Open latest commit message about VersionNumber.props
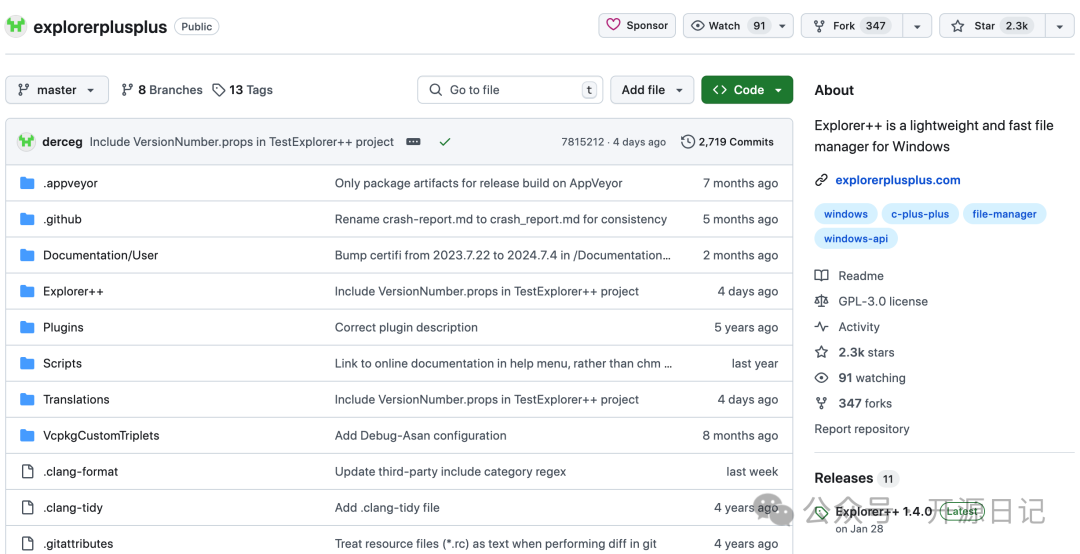 point(242,142)
